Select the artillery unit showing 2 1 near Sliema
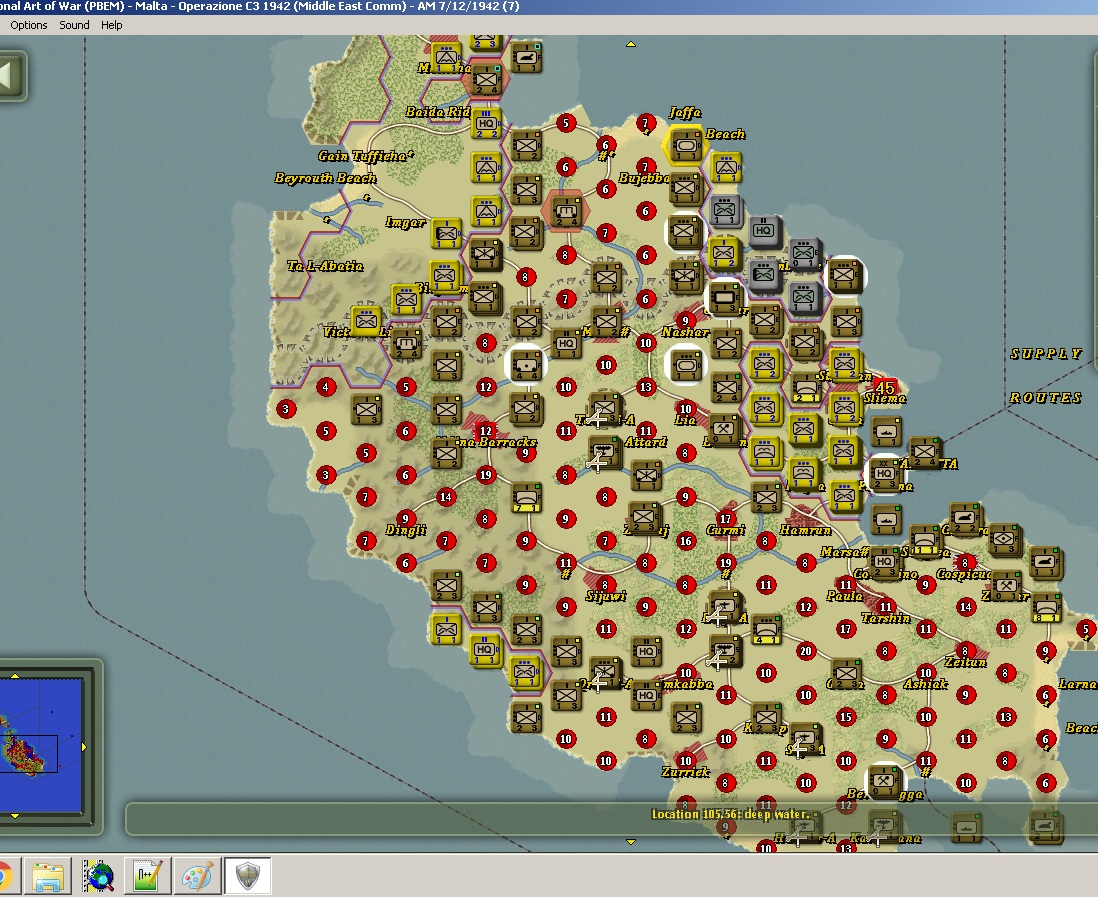This screenshot has width=1098, height=900. coord(806,388)
